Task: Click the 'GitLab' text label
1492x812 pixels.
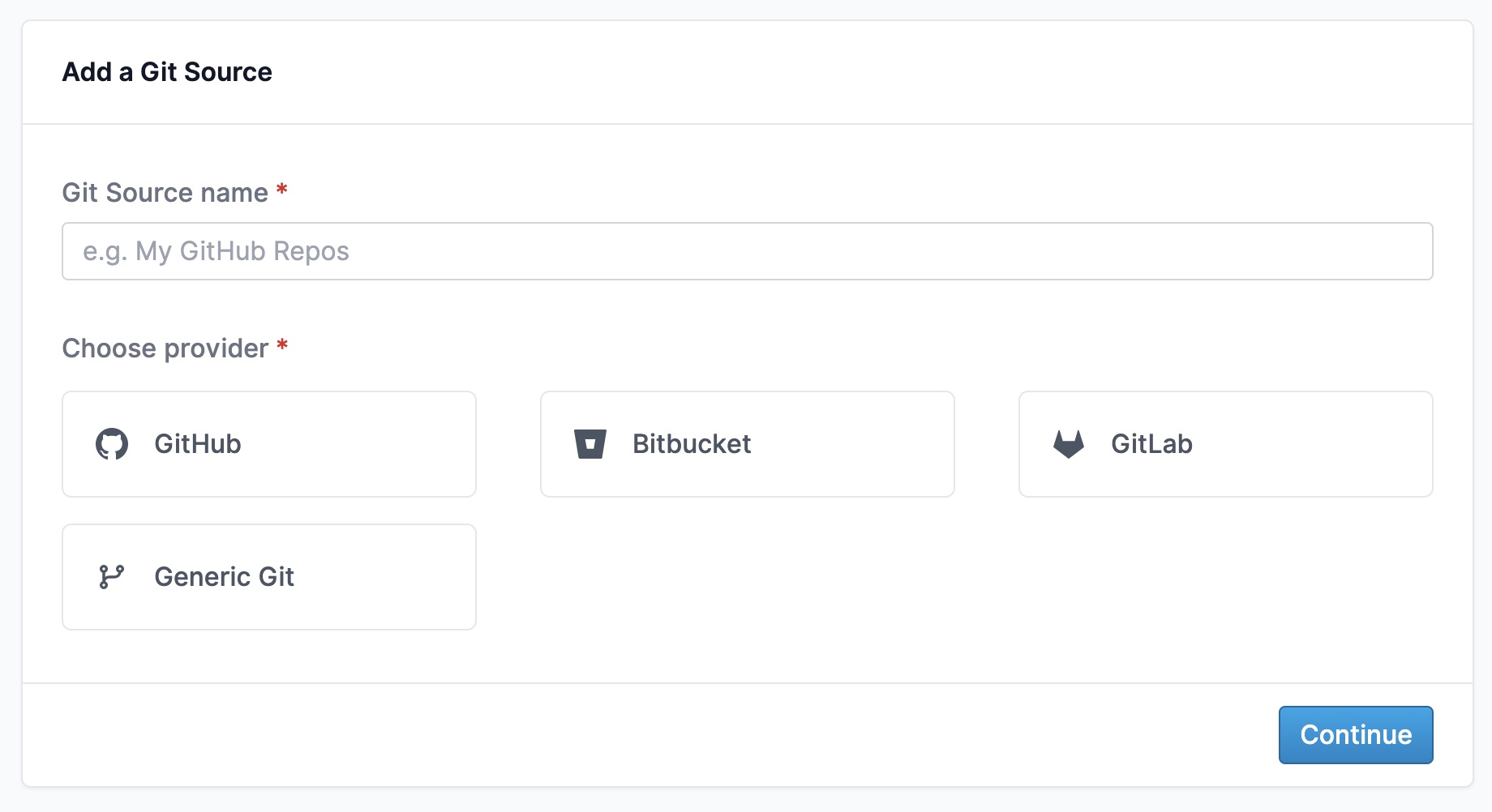Action: click(x=1151, y=444)
